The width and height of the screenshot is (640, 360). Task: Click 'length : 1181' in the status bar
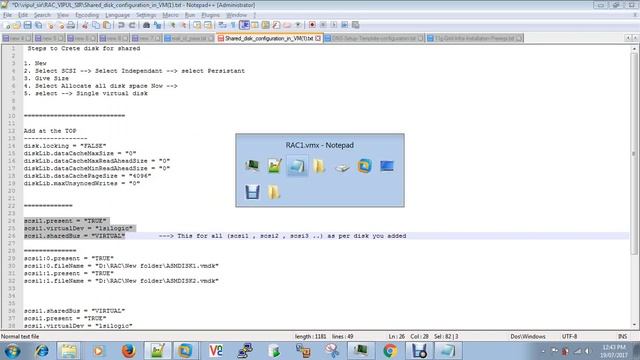310,337
